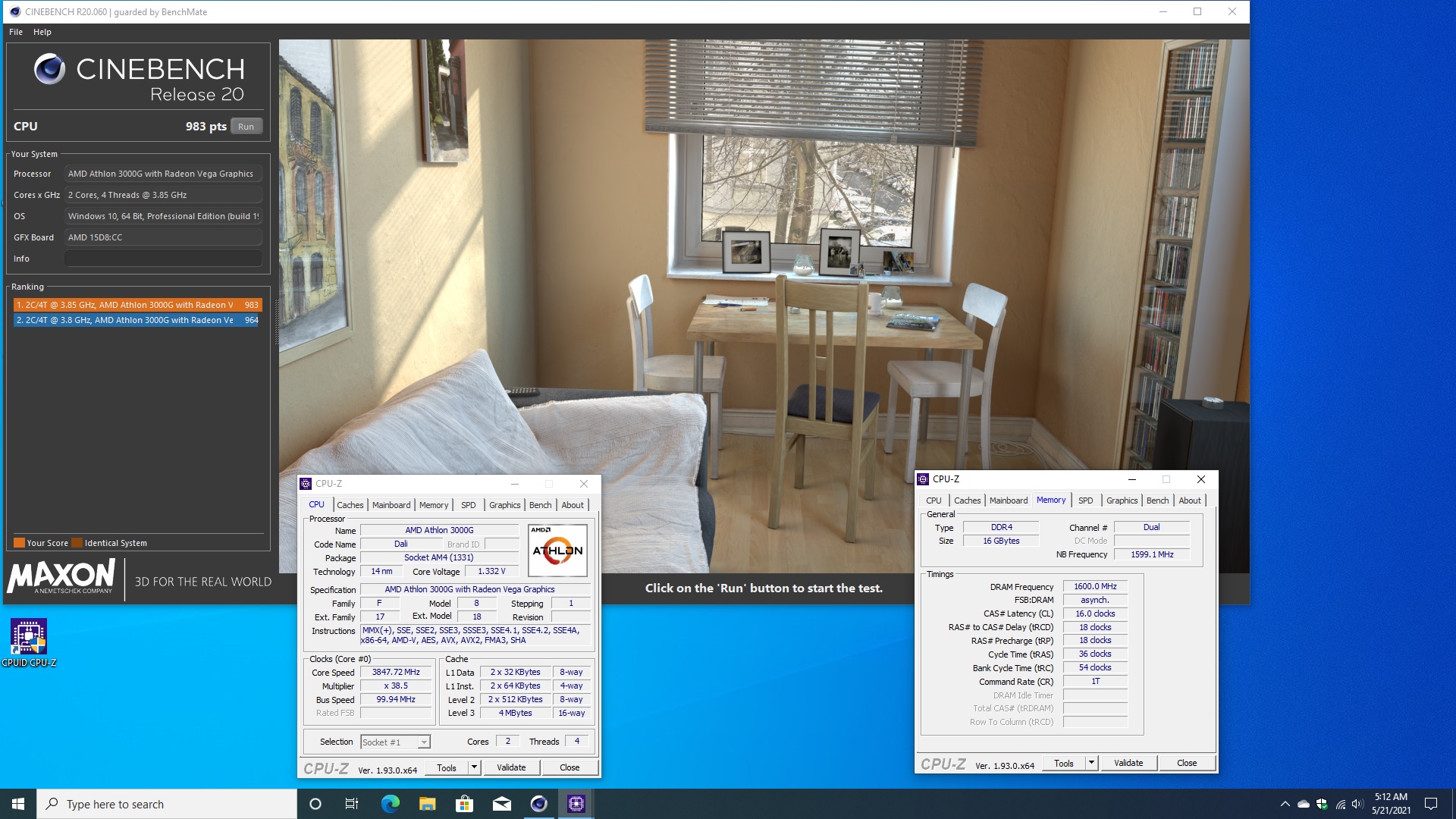This screenshot has width=1456, height=819.
Task: Click the MAXON logo
Action: pos(61,577)
